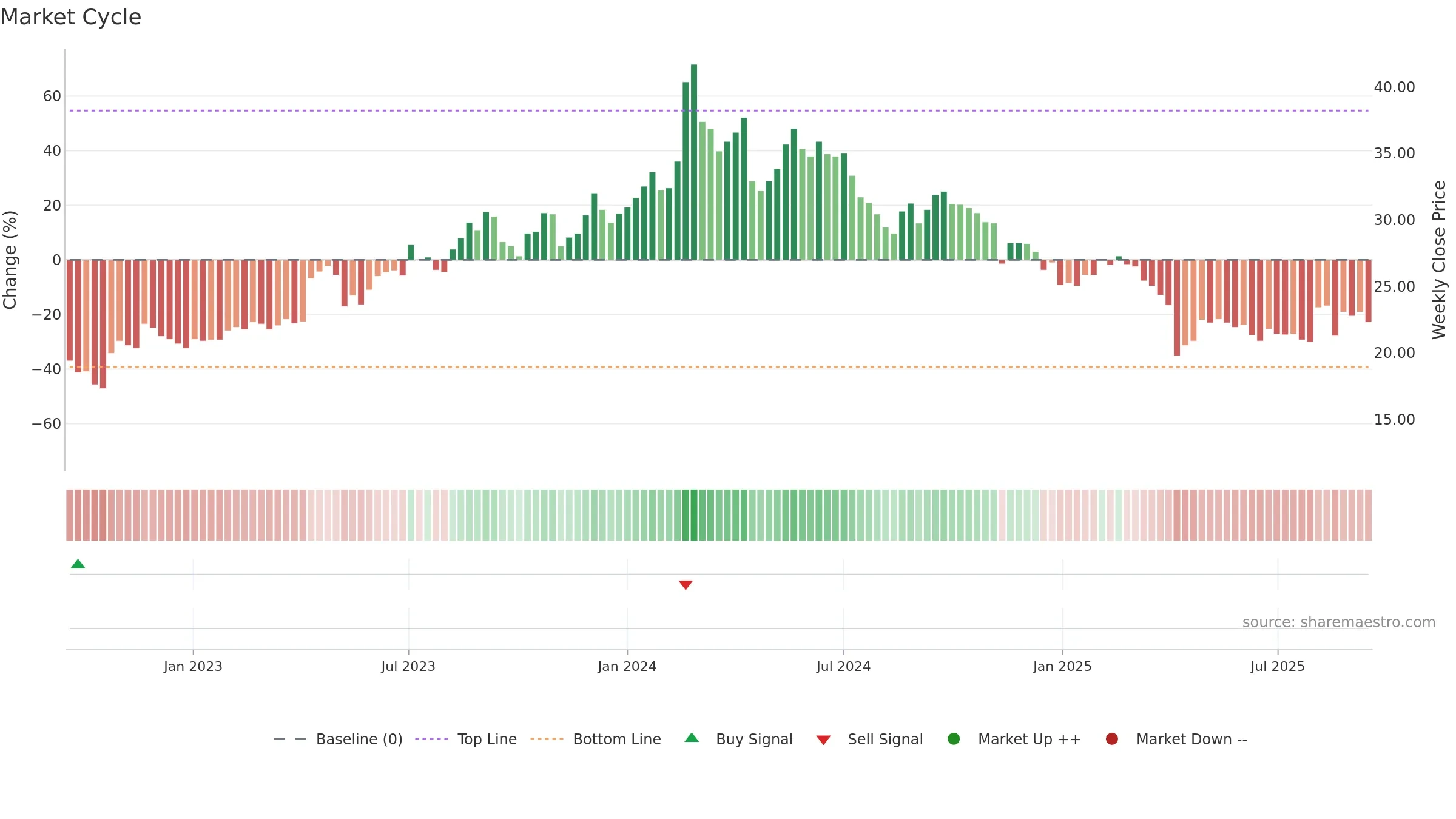1456x819 pixels.
Task: Click the darkest green heatmap cell
Action: point(694,515)
